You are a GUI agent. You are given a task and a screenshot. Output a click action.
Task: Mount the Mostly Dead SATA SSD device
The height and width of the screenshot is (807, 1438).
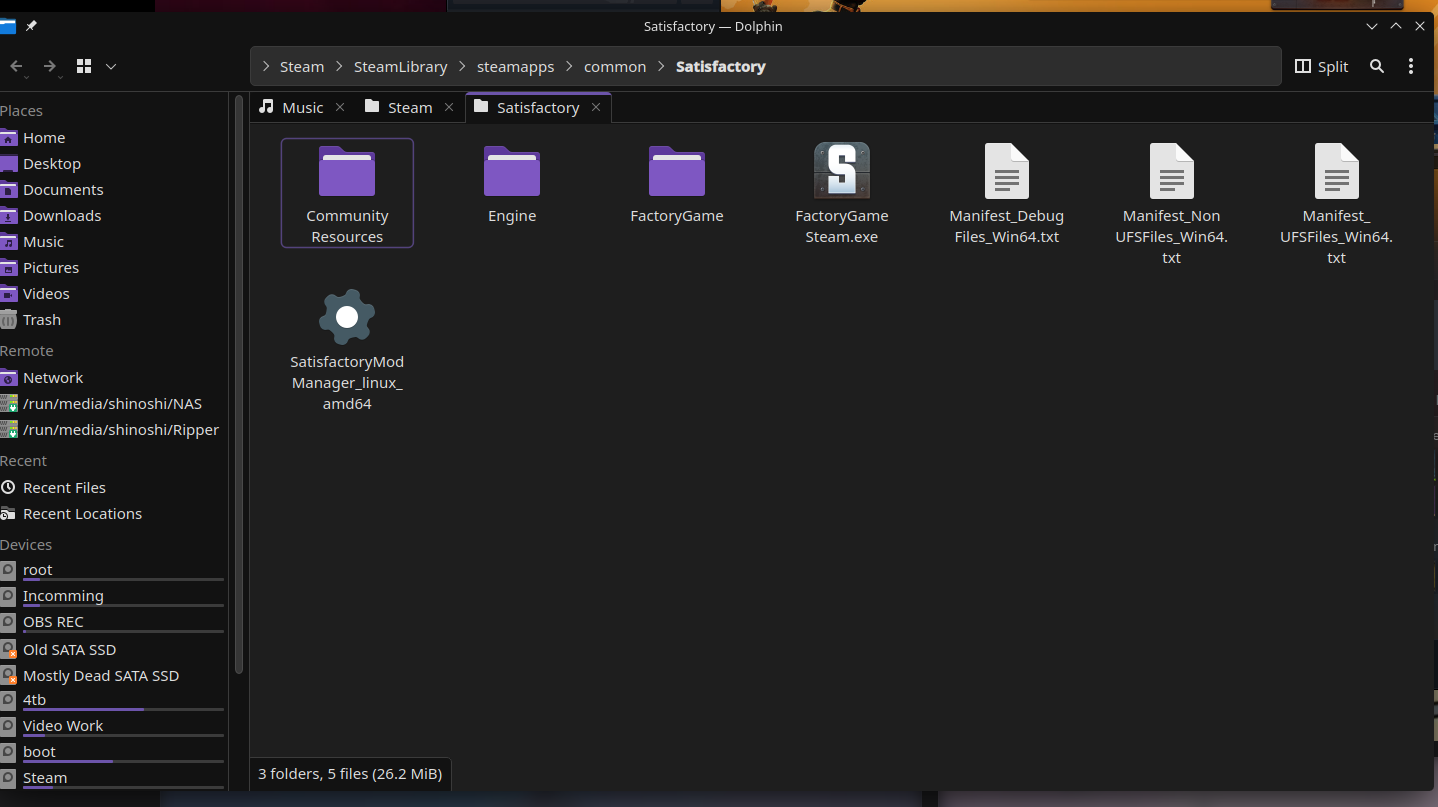[x=112, y=676]
